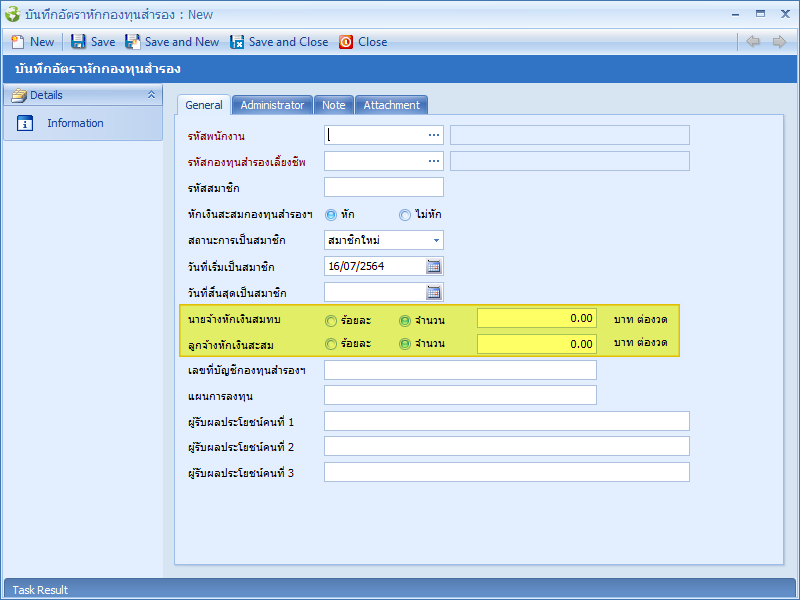
Task: Open the Attachment tab
Action: click(391, 105)
